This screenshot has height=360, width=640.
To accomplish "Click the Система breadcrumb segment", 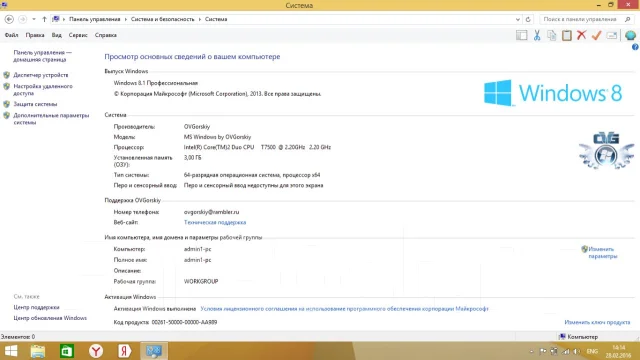I will pos(216,19).
